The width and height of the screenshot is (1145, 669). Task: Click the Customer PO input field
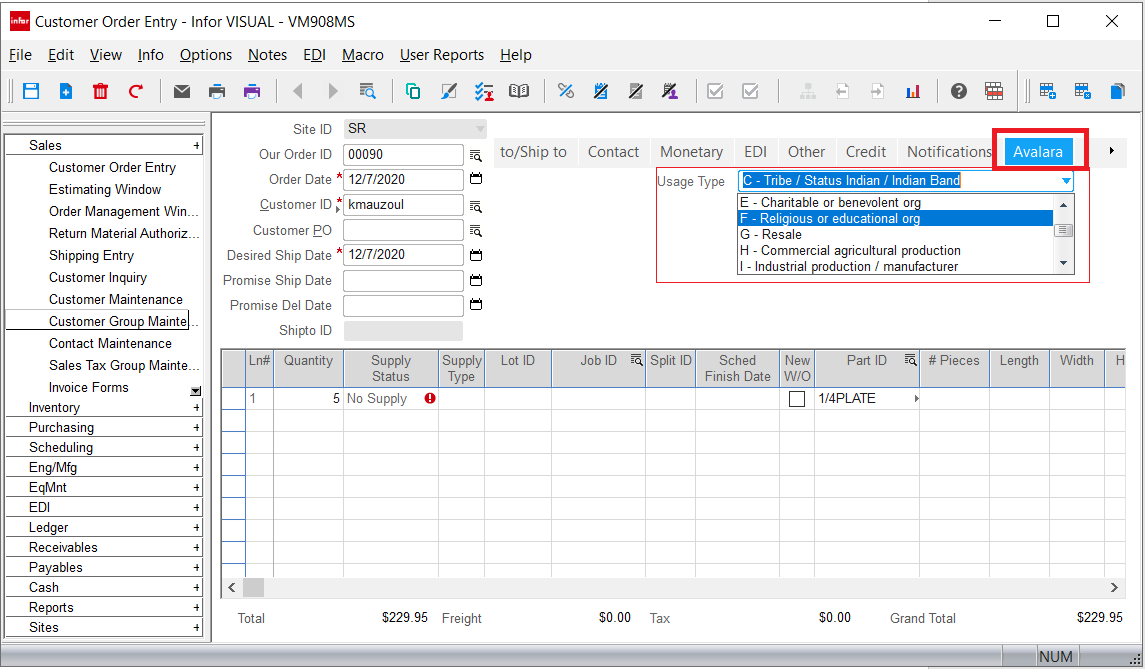403,230
